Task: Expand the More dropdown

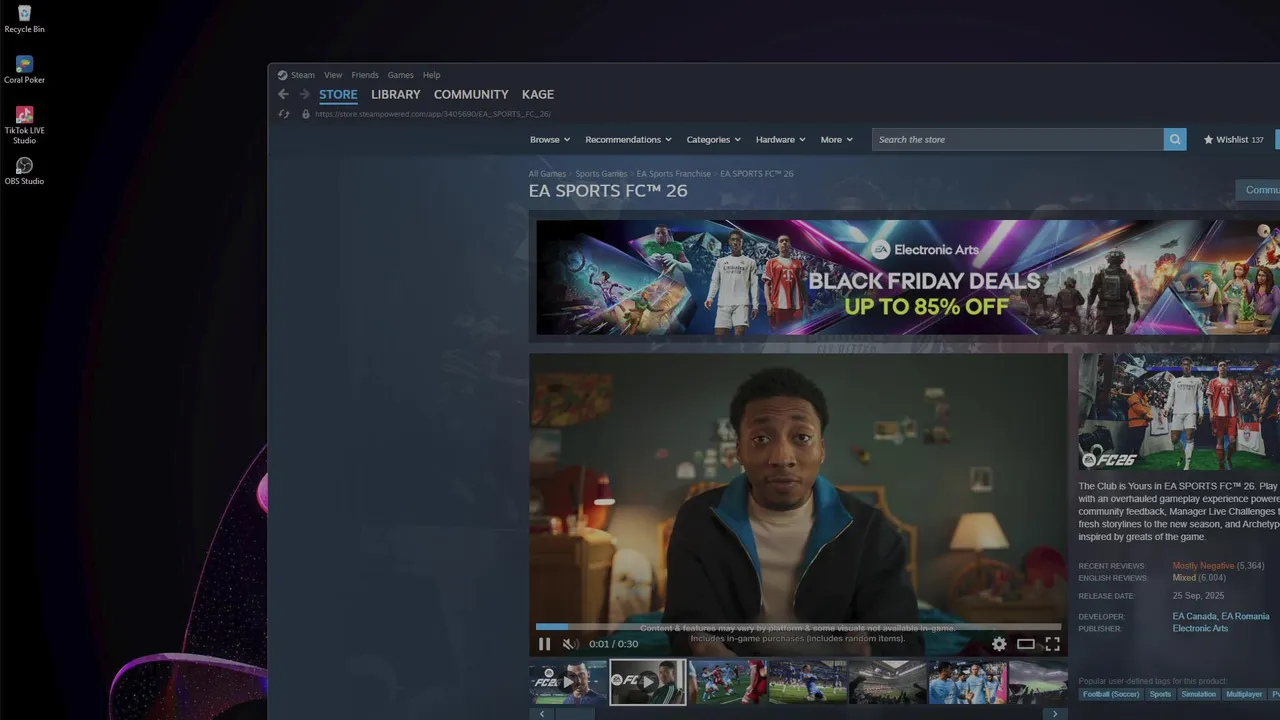Action: pos(837,140)
